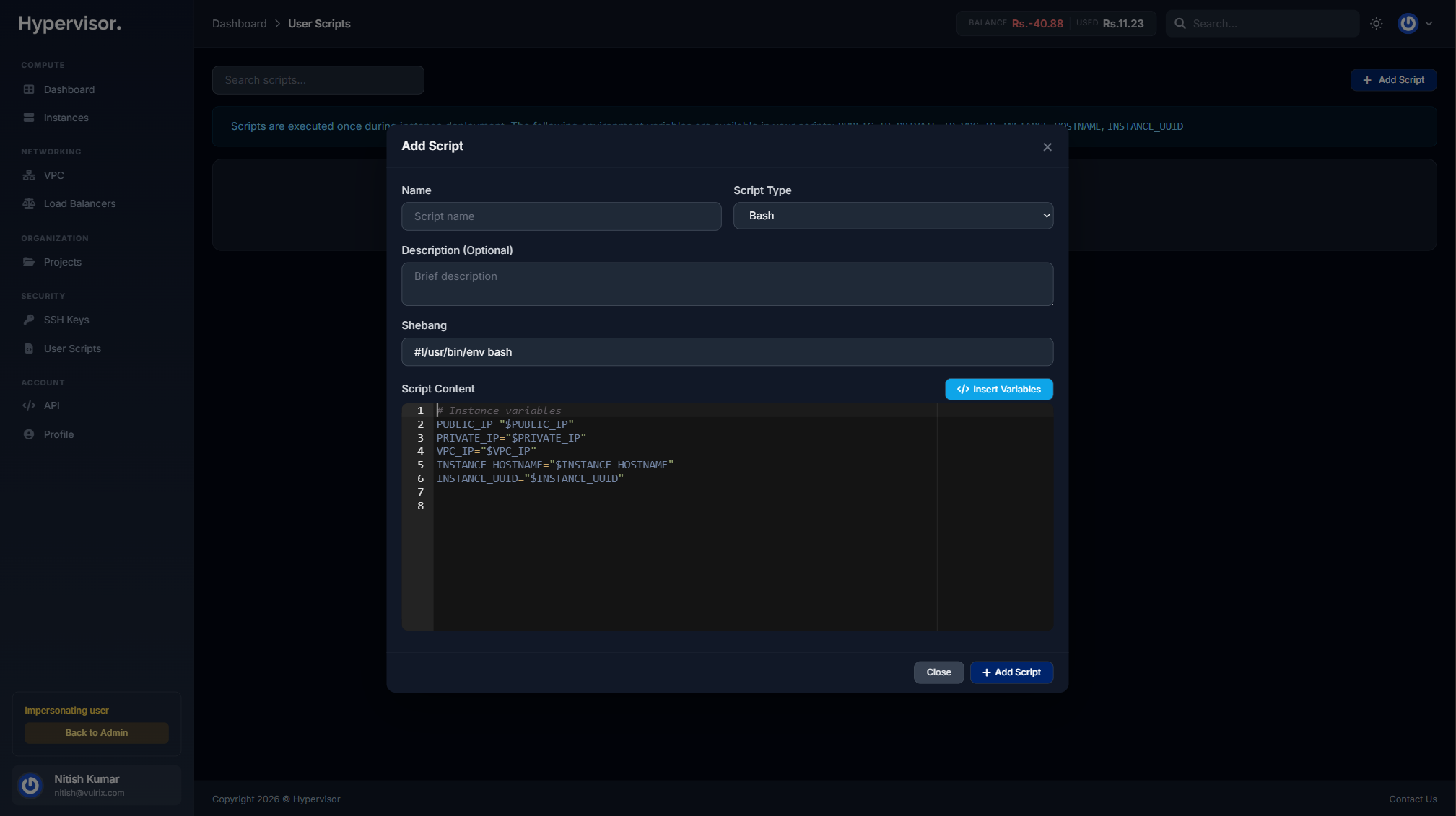
Task: Click Insert Variables above the script editor
Action: pos(998,389)
